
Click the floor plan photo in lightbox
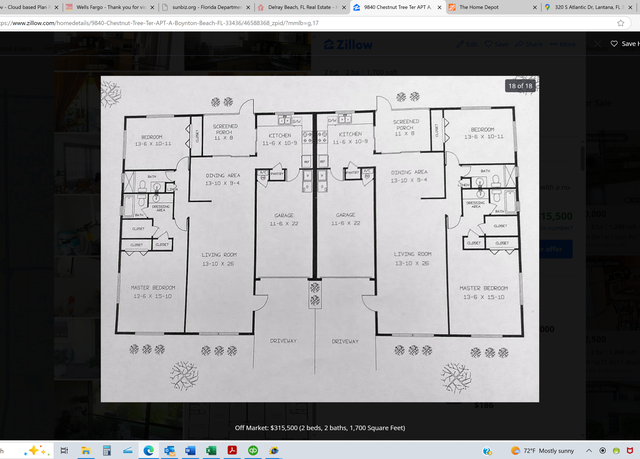320,239
